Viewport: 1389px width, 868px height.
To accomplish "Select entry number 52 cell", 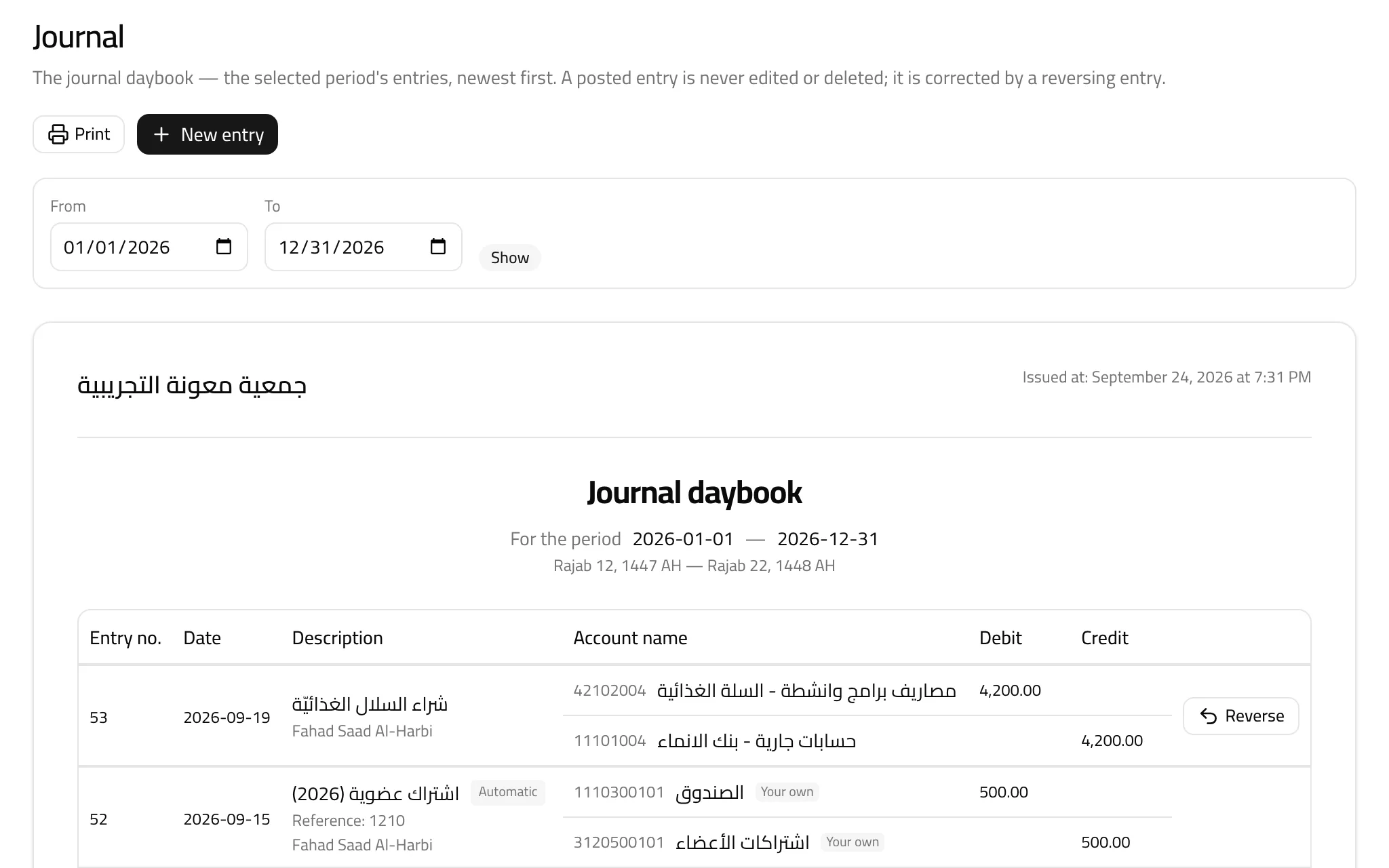I will pos(98,819).
